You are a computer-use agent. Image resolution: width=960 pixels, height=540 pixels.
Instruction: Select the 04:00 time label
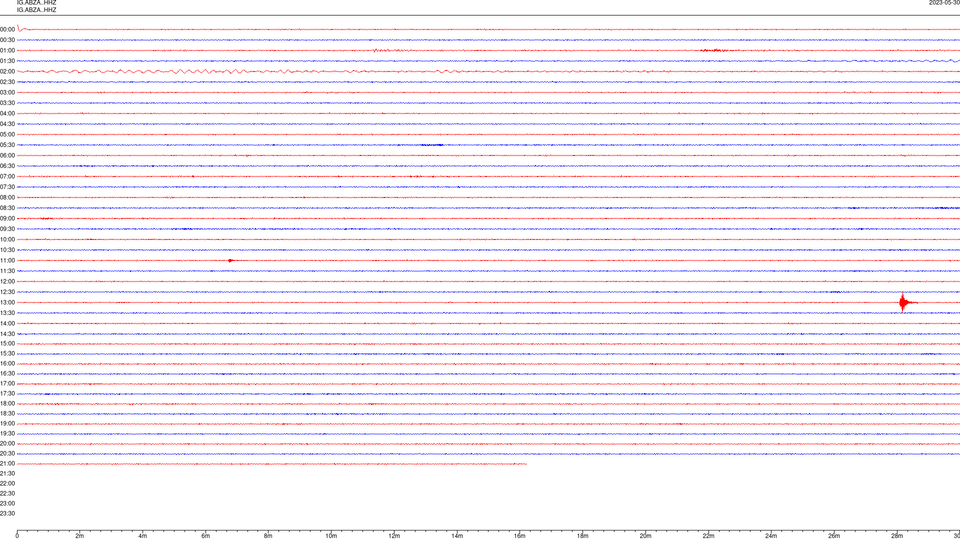click(7, 114)
